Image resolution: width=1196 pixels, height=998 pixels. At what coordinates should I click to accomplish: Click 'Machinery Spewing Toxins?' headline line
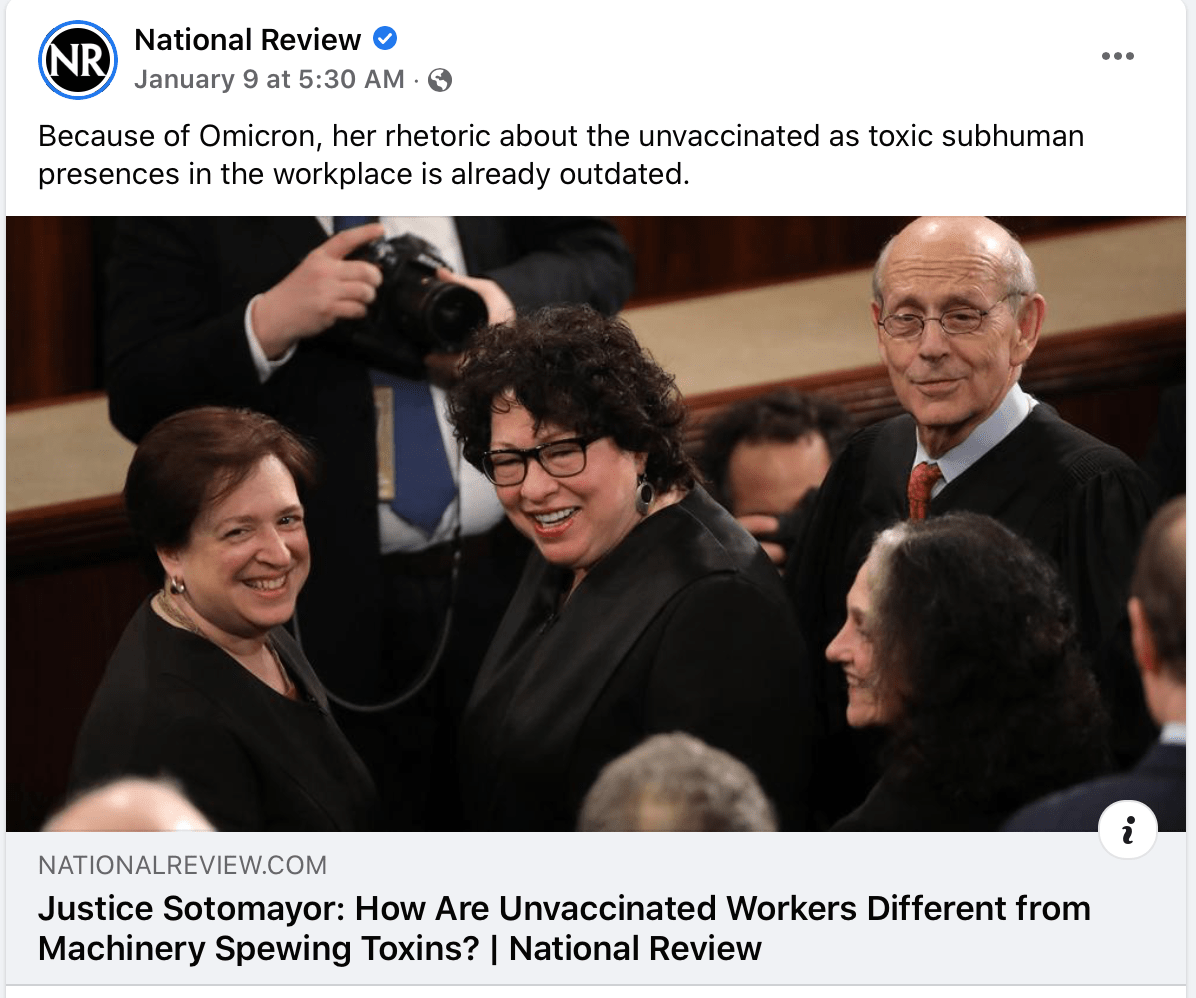pyautogui.click(x=259, y=948)
